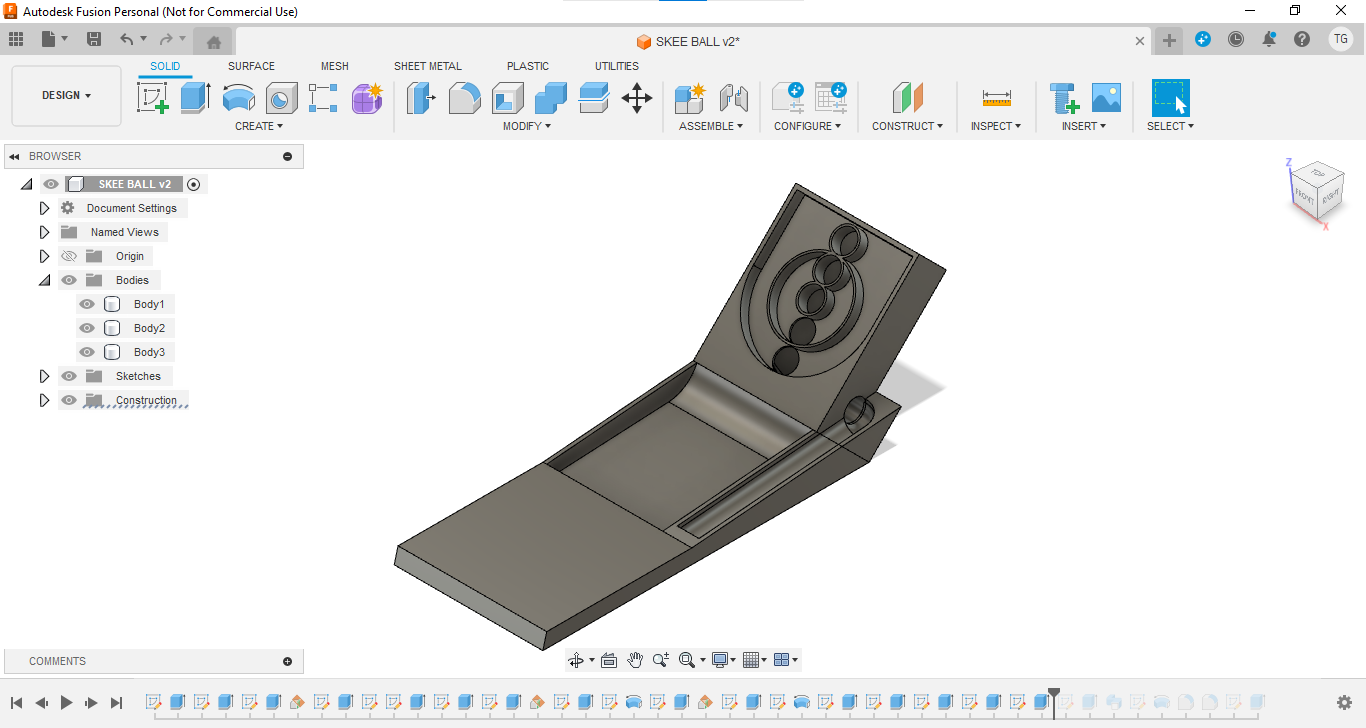Select the Create Sketch tool
This screenshot has height=728, width=1366.
click(153, 98)
